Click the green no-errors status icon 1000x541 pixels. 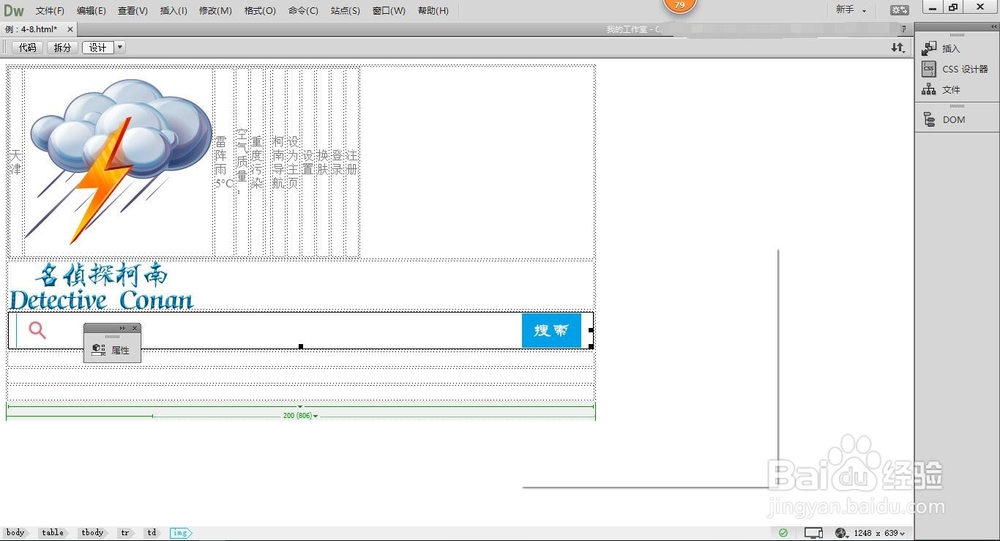(783, 533)
